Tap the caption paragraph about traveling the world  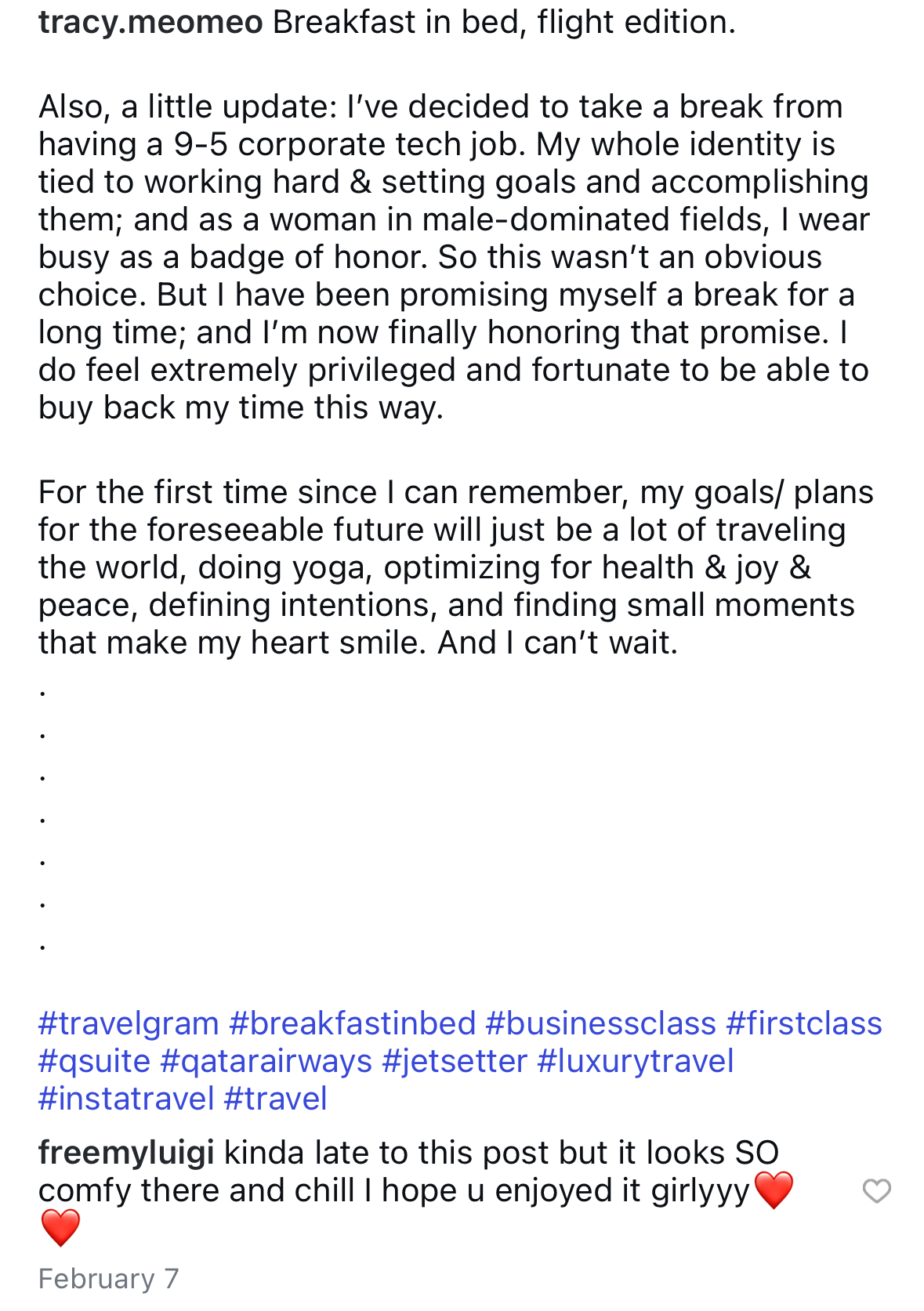(456, 567)
